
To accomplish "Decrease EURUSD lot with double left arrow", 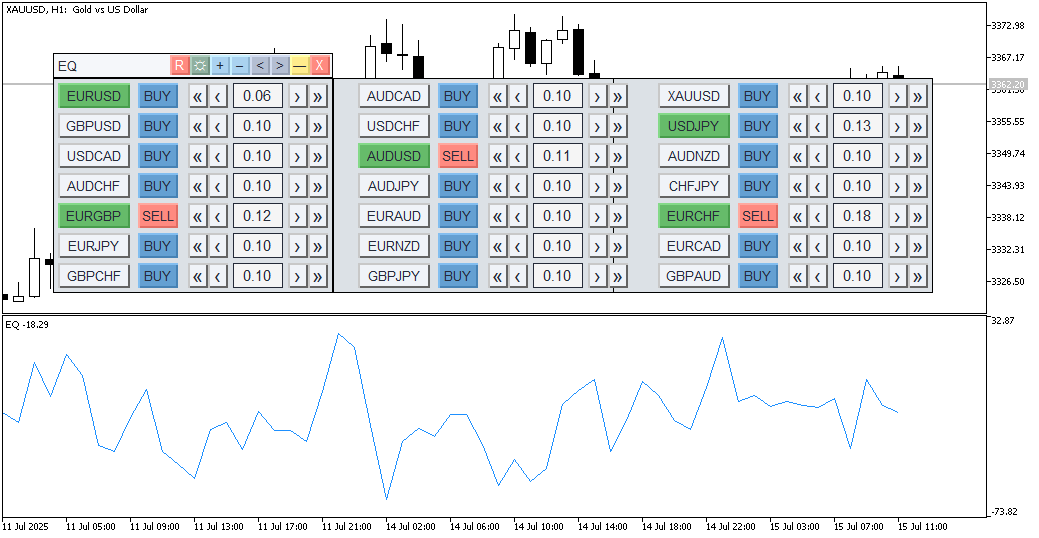I will pos(197,96).
